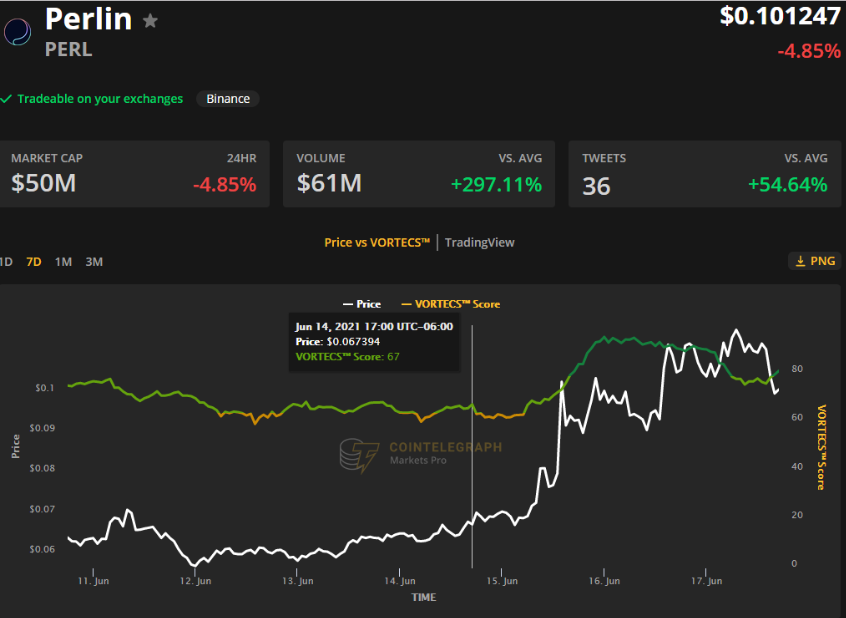Screen dimensions: 846x618
Task: Click the +297.11% volume change value
Action: (x=496, y=185)
